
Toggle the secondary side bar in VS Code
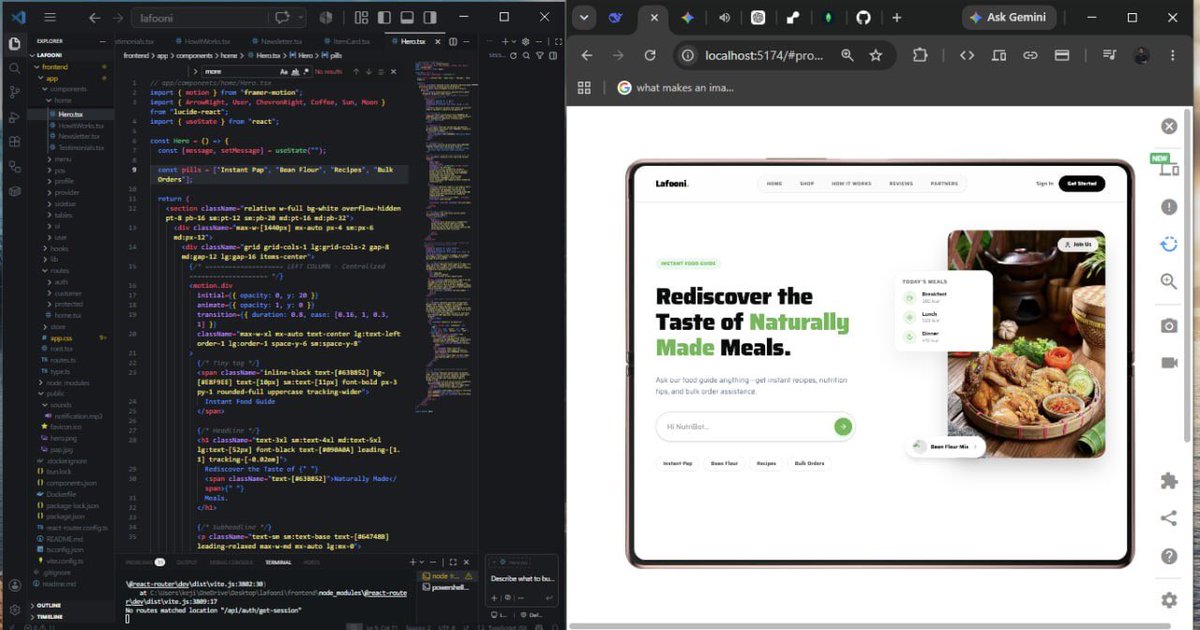(x=430, y=17)
